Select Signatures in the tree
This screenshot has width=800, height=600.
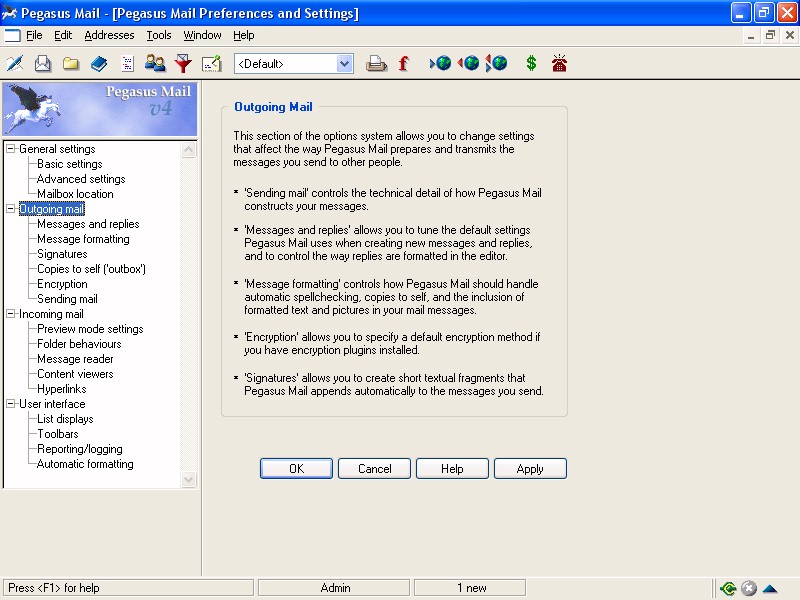(62, 254)
